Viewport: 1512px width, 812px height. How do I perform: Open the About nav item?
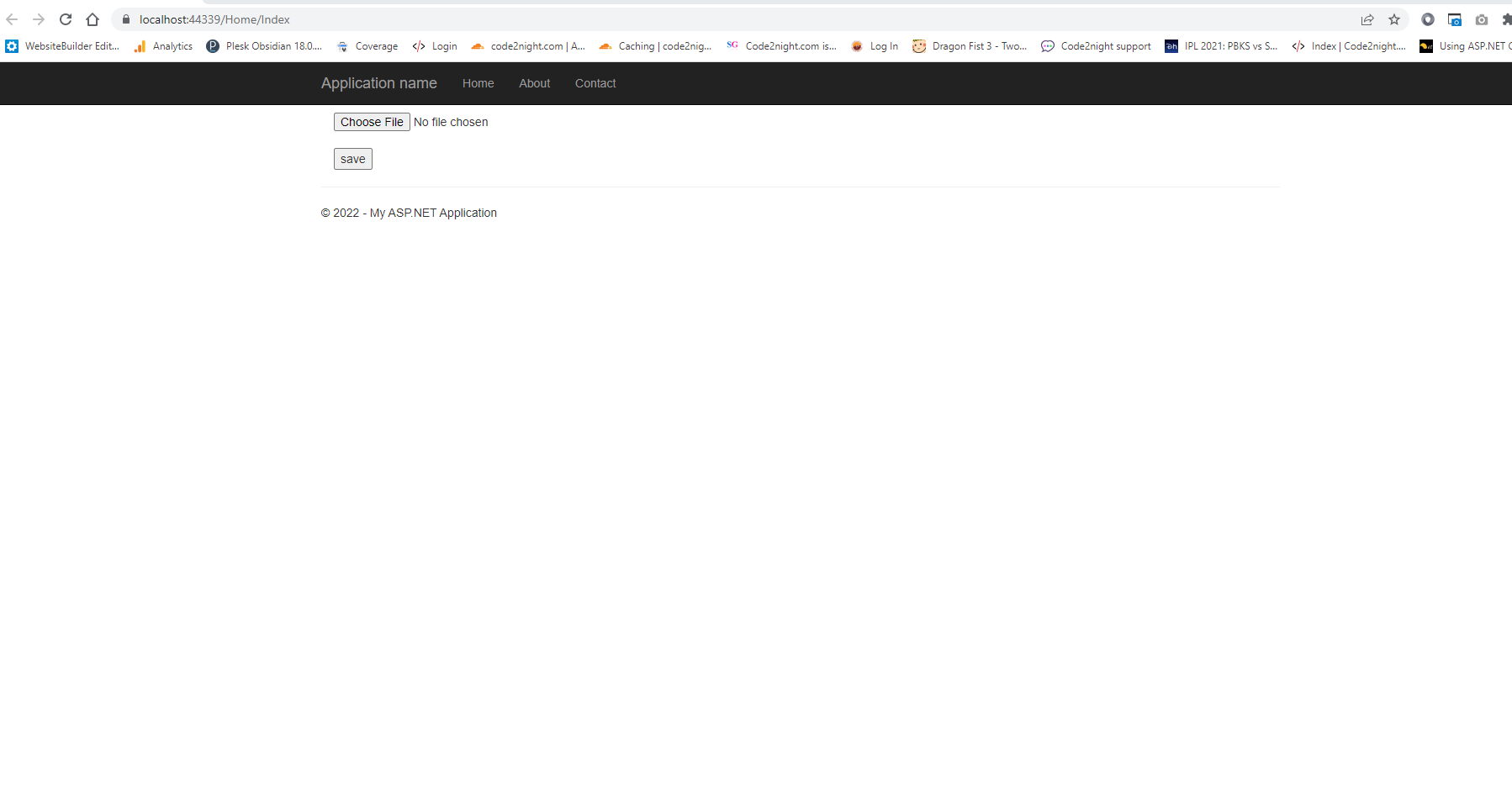534,83
